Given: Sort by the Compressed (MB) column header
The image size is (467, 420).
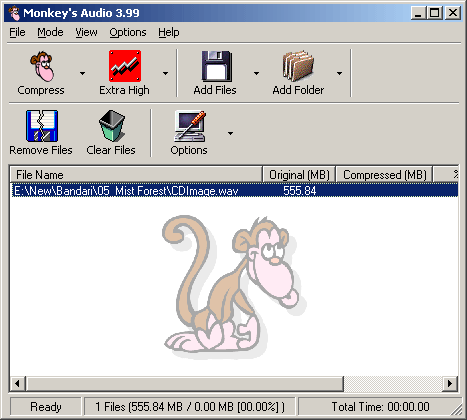Looking at the screenshot, I should point(385,175).
